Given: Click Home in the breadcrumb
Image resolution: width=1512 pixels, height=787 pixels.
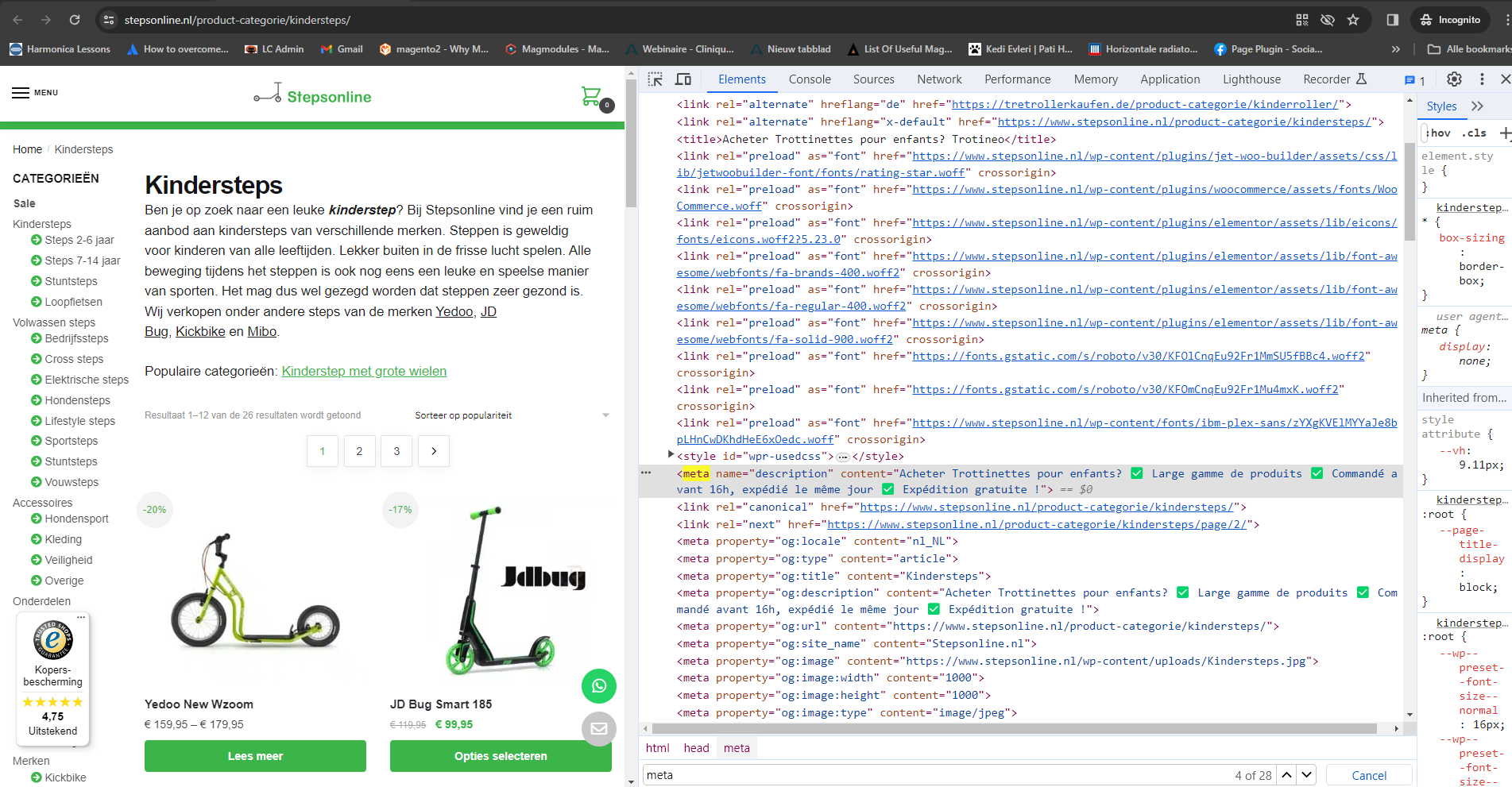Looking at the screenshot, I should [27, 149].
